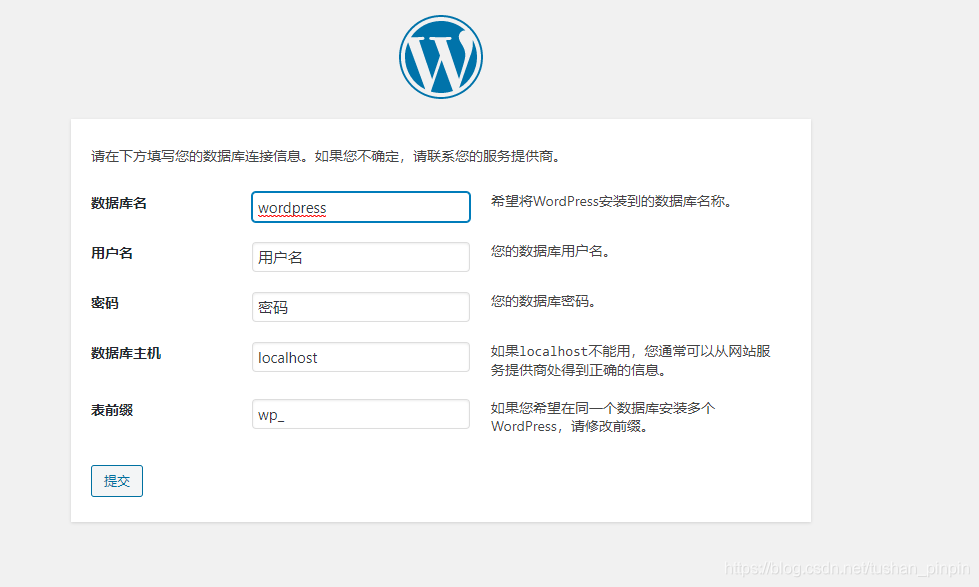Click the instruction text above the form
Screen dimensions: 979x587
pyautogui.click(x=325, y=156)
